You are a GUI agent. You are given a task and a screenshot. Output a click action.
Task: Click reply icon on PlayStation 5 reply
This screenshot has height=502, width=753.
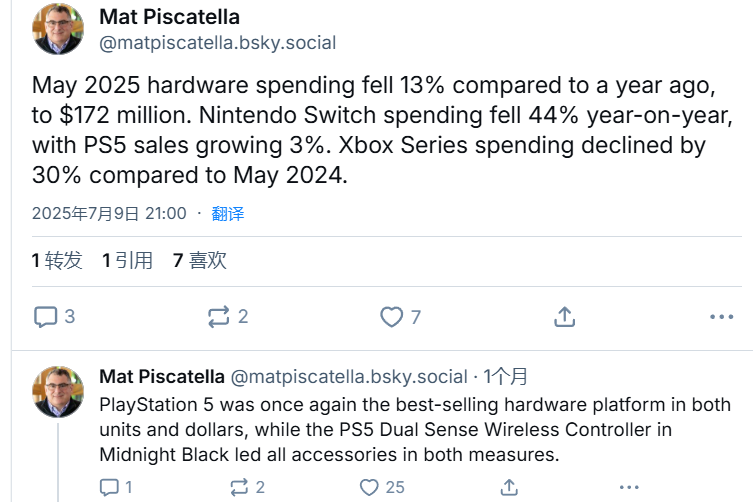coord(109,487)
